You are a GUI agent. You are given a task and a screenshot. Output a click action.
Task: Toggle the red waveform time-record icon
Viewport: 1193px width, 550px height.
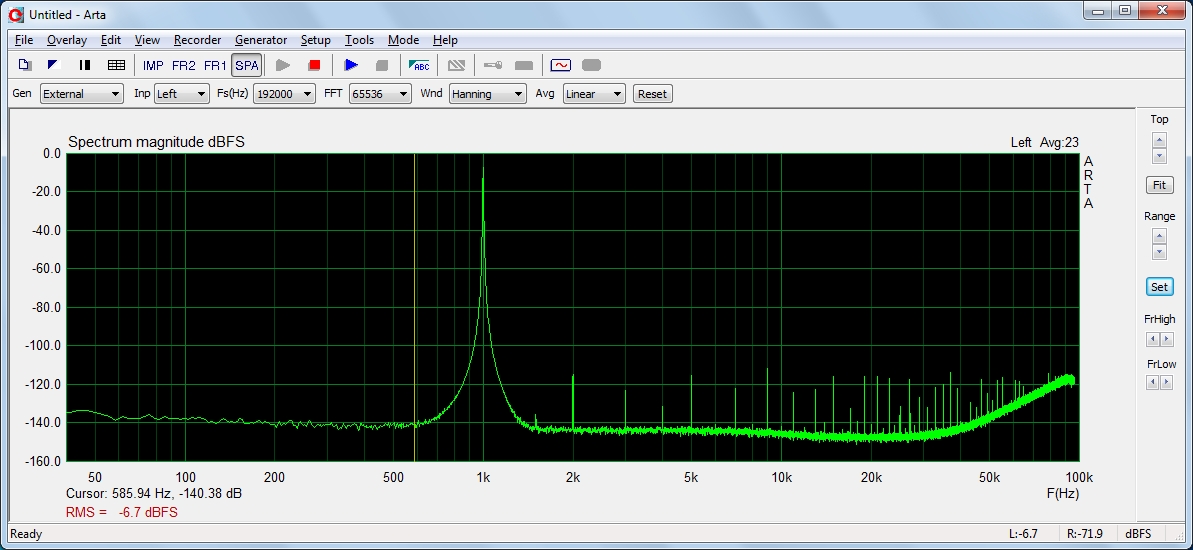tap(561, 65)
